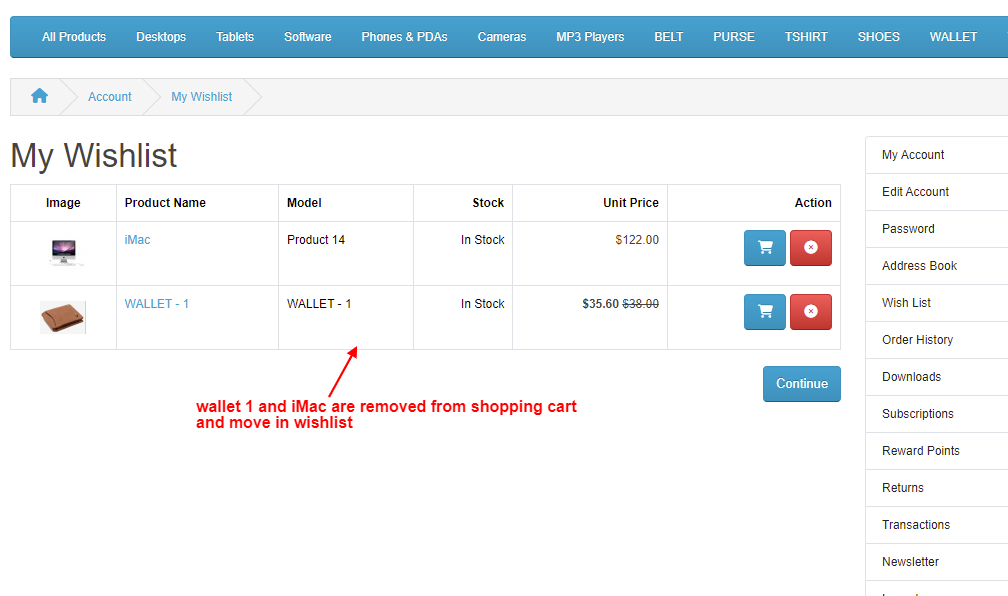This screenshot has height=596, width=1008.
Task: Open Phones & PDAs category
Action: 404,37
